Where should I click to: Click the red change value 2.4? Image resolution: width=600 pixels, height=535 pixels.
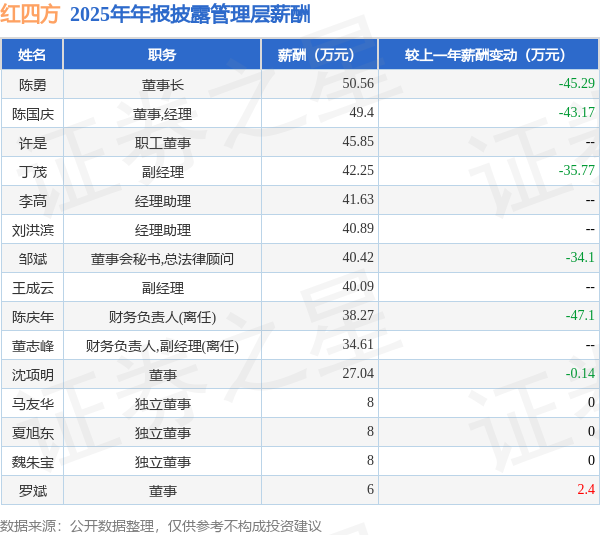[586, 489]
